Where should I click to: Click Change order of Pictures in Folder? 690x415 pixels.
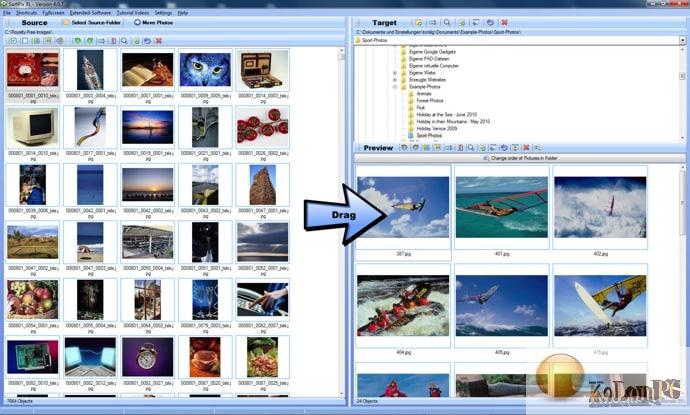[x=520, y=158]
